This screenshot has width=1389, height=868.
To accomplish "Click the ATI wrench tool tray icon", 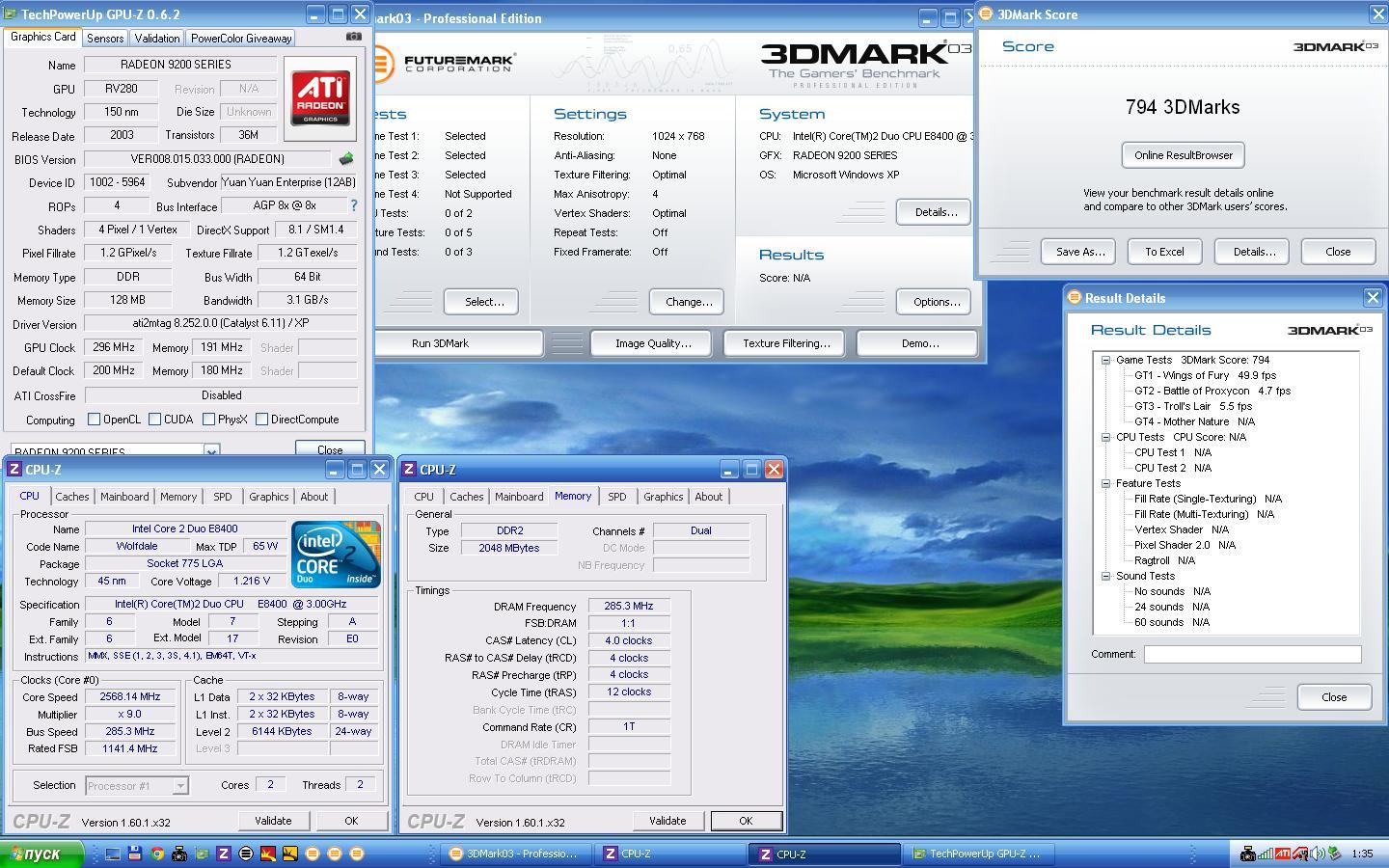I will (1300, 854).
